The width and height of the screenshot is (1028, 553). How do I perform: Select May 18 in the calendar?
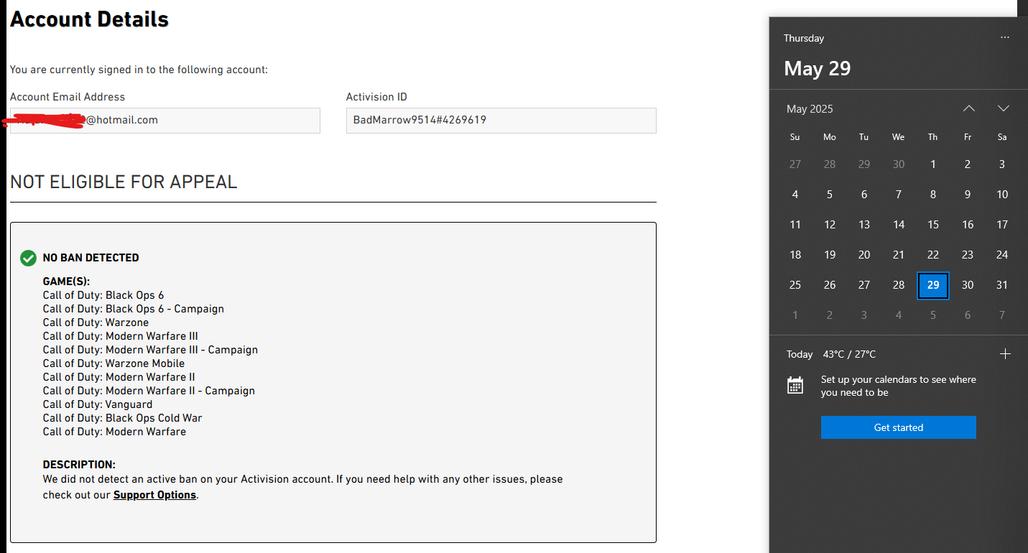click(795, 255)
